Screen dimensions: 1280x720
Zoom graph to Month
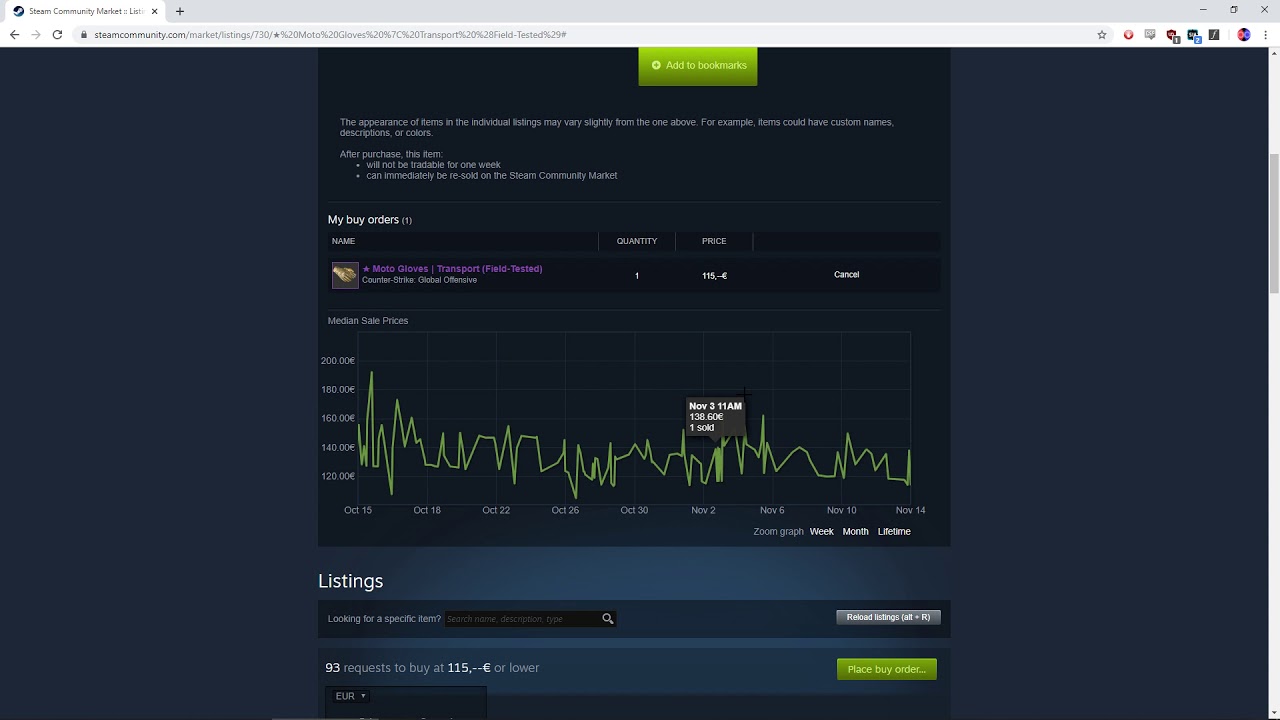point(855,532)
